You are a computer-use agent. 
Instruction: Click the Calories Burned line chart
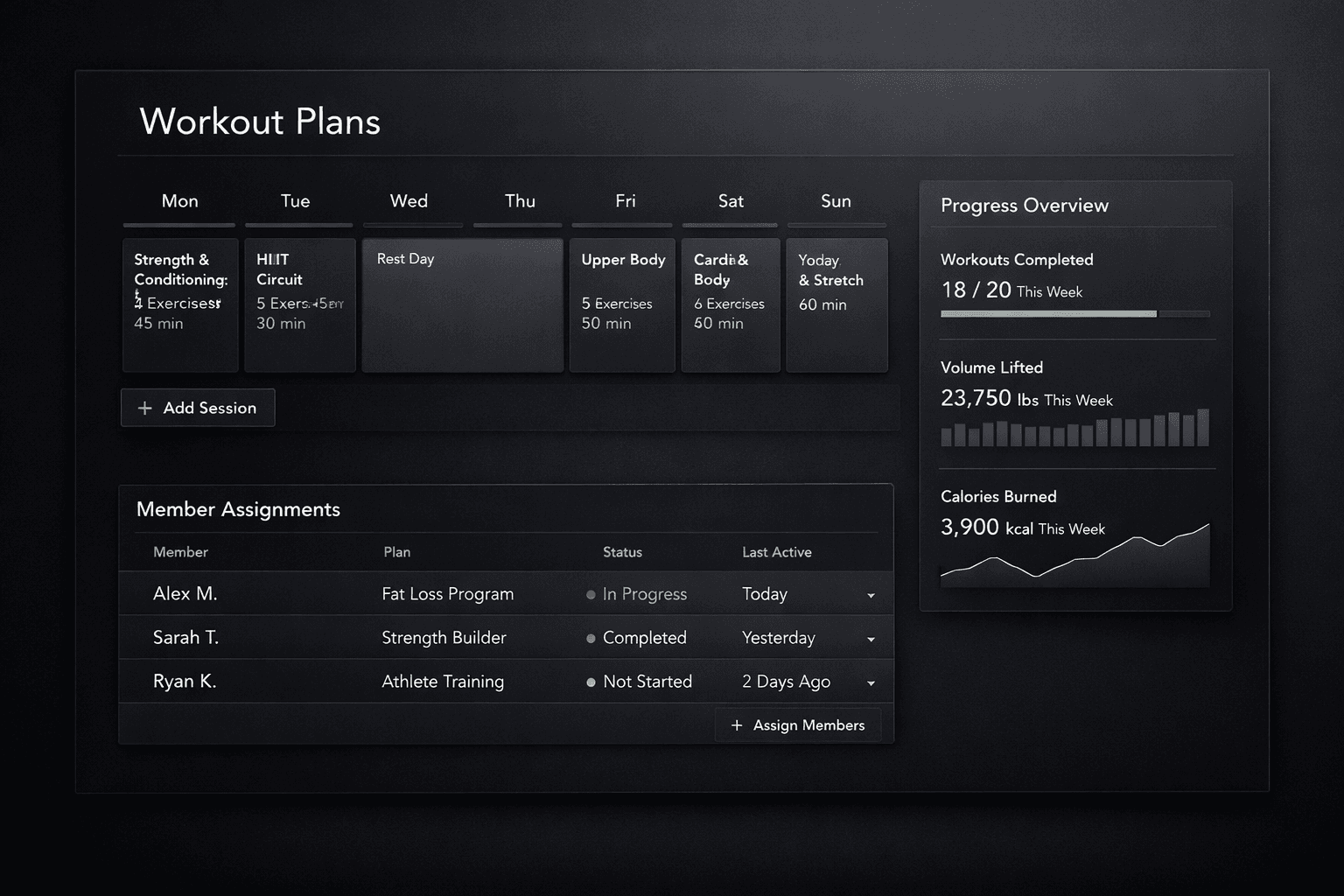(1074, 560)
